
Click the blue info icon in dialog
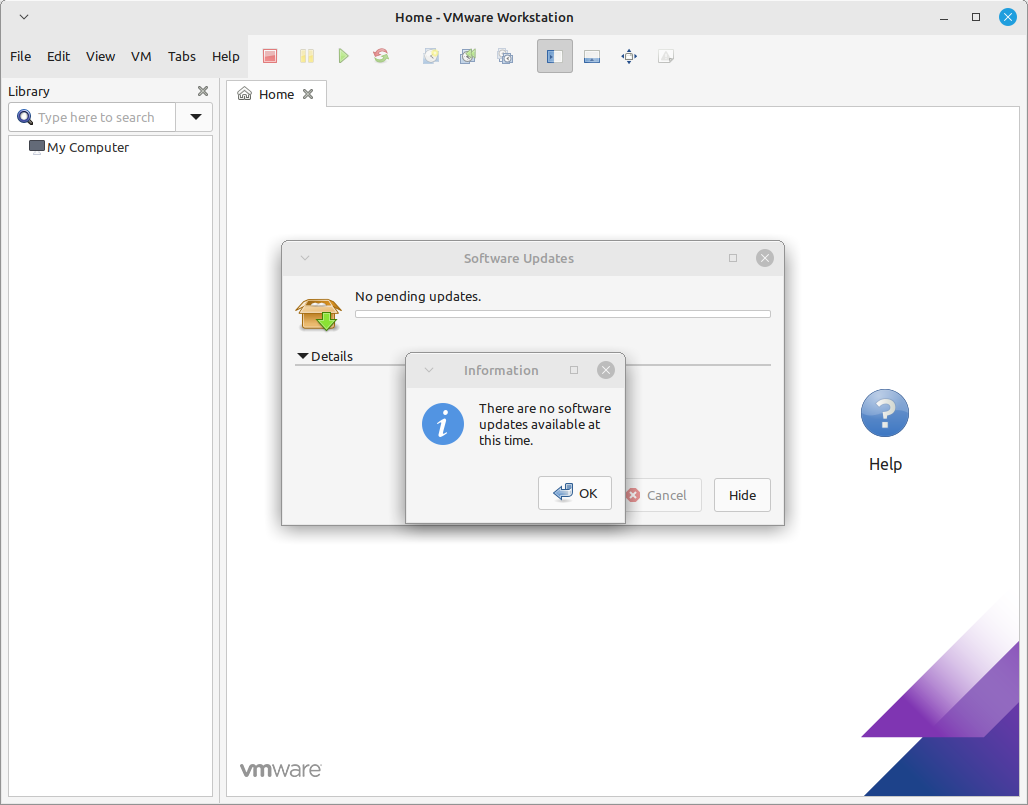pos(443,424)
